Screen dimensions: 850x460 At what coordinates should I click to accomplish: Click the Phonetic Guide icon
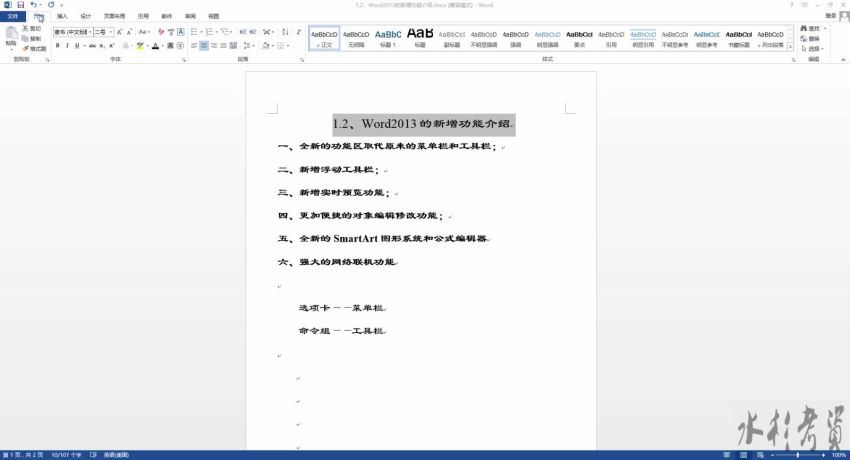tap(171, 32)
